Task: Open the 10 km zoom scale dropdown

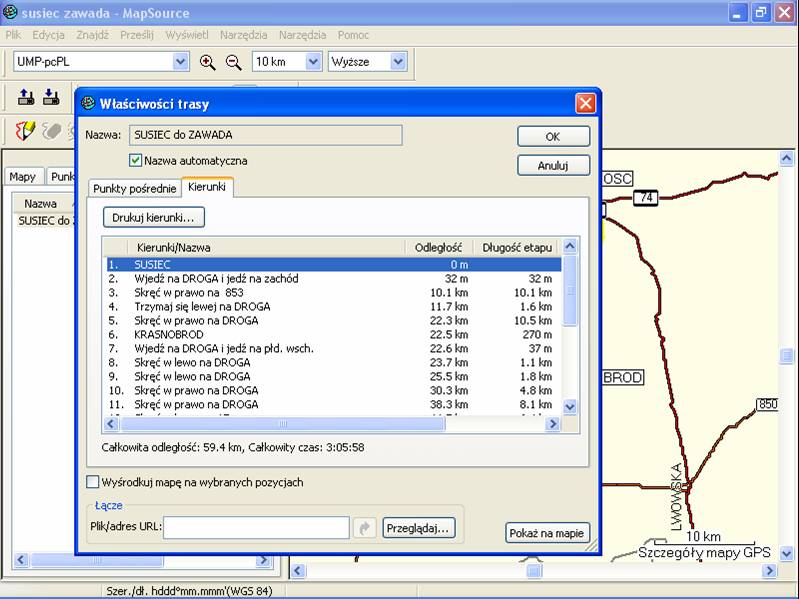Action: (x=313, y=62)
